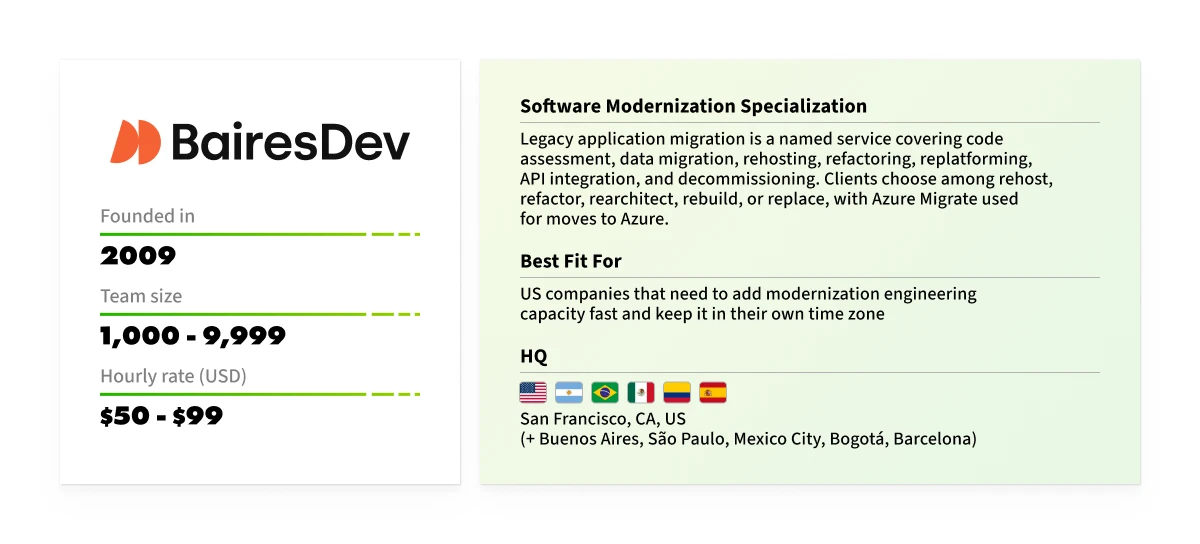The width and height of the screenshot is (1200, 544).
Task: Click the Mexico flag icon
Action: pos(641,392)
